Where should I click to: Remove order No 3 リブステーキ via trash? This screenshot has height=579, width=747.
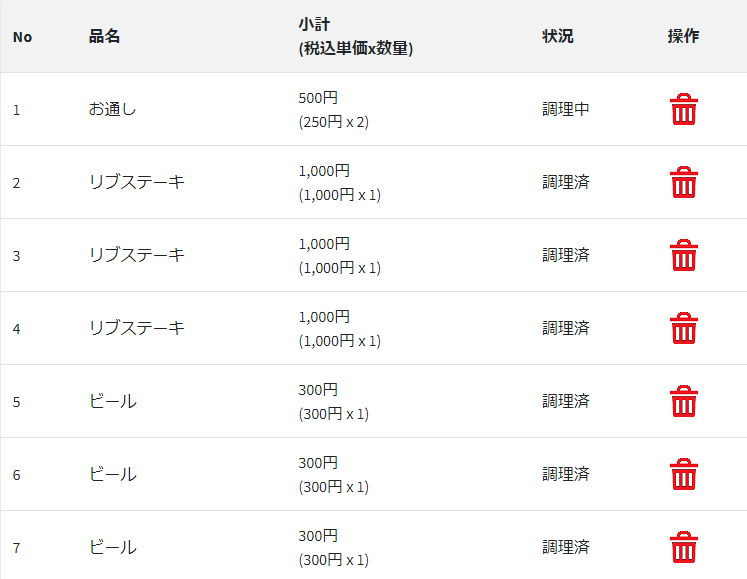[x=683, y=255]
